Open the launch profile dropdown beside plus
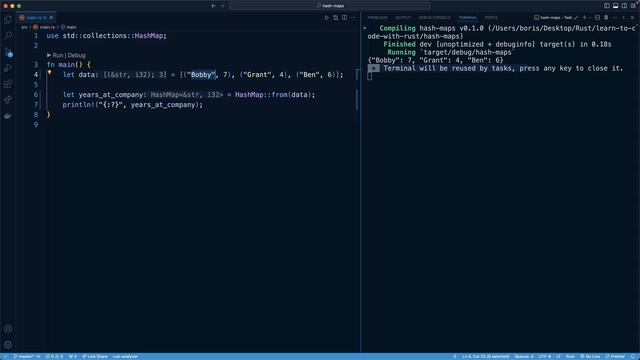The height and width of the screenshot is (360, 640). click(x=590, y=18)
